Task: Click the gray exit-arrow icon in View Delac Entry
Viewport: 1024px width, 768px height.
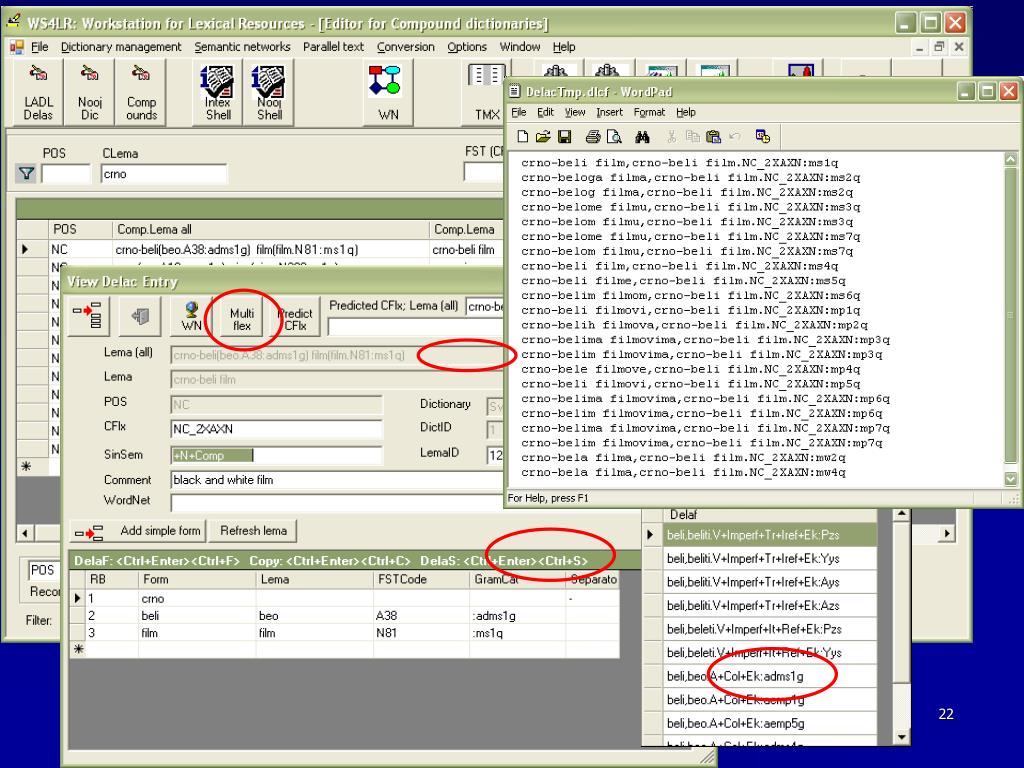Action: point(140,316)
